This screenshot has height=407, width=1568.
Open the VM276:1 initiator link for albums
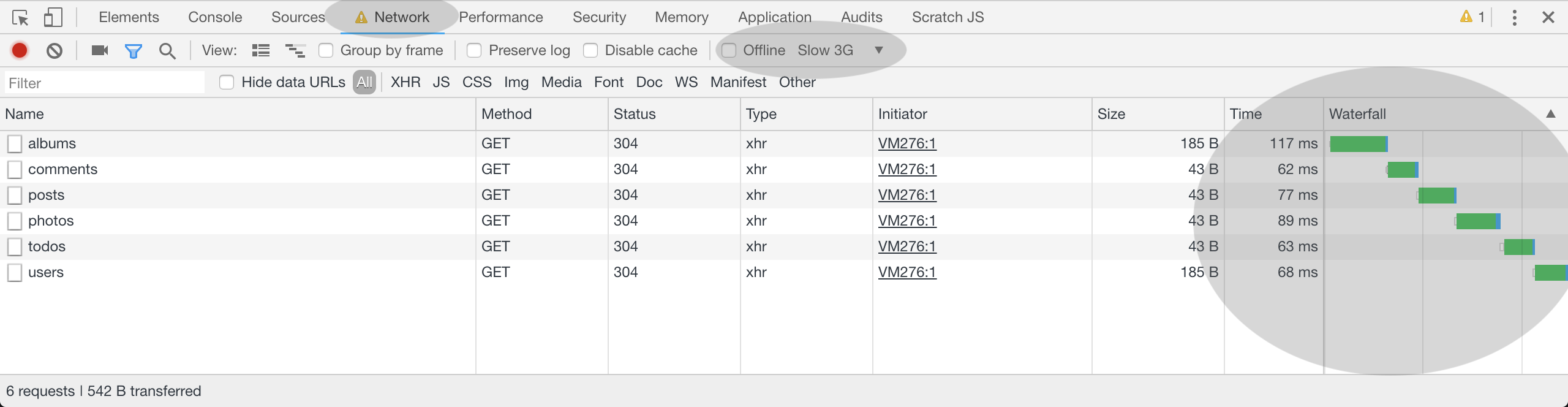(907, 143)
